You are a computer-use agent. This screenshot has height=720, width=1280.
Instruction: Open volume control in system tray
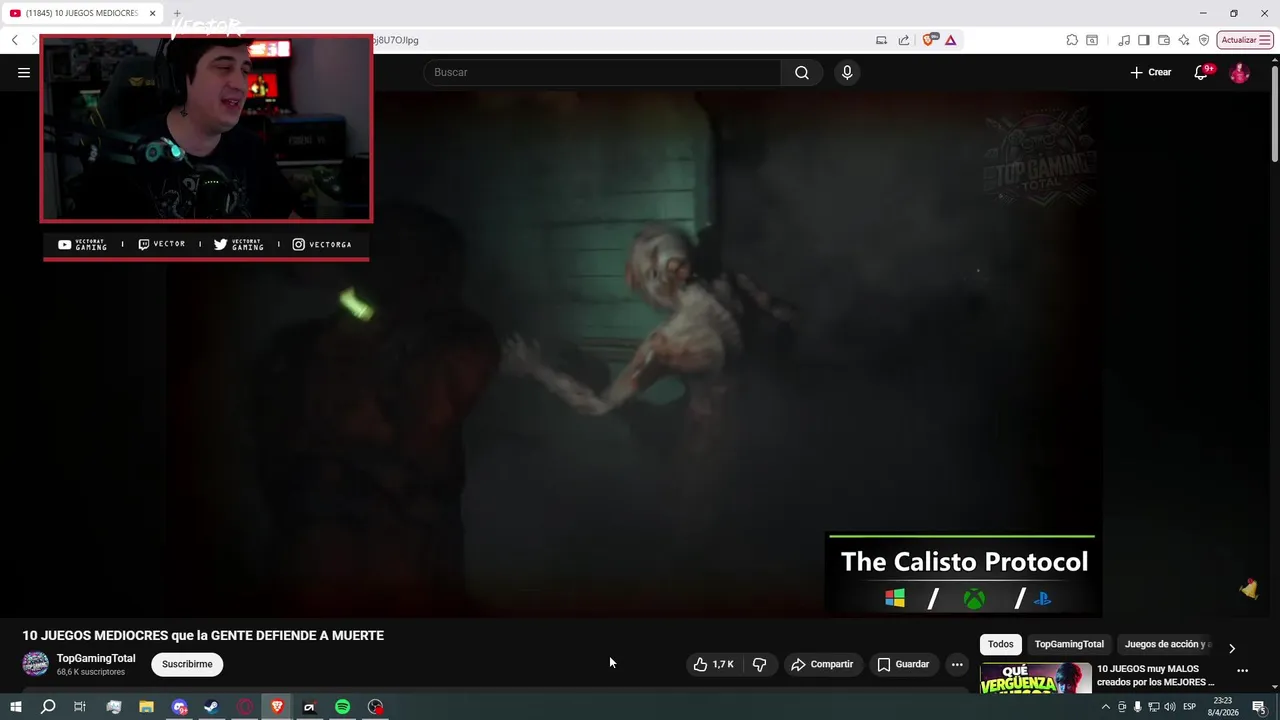click(1170, 707)
